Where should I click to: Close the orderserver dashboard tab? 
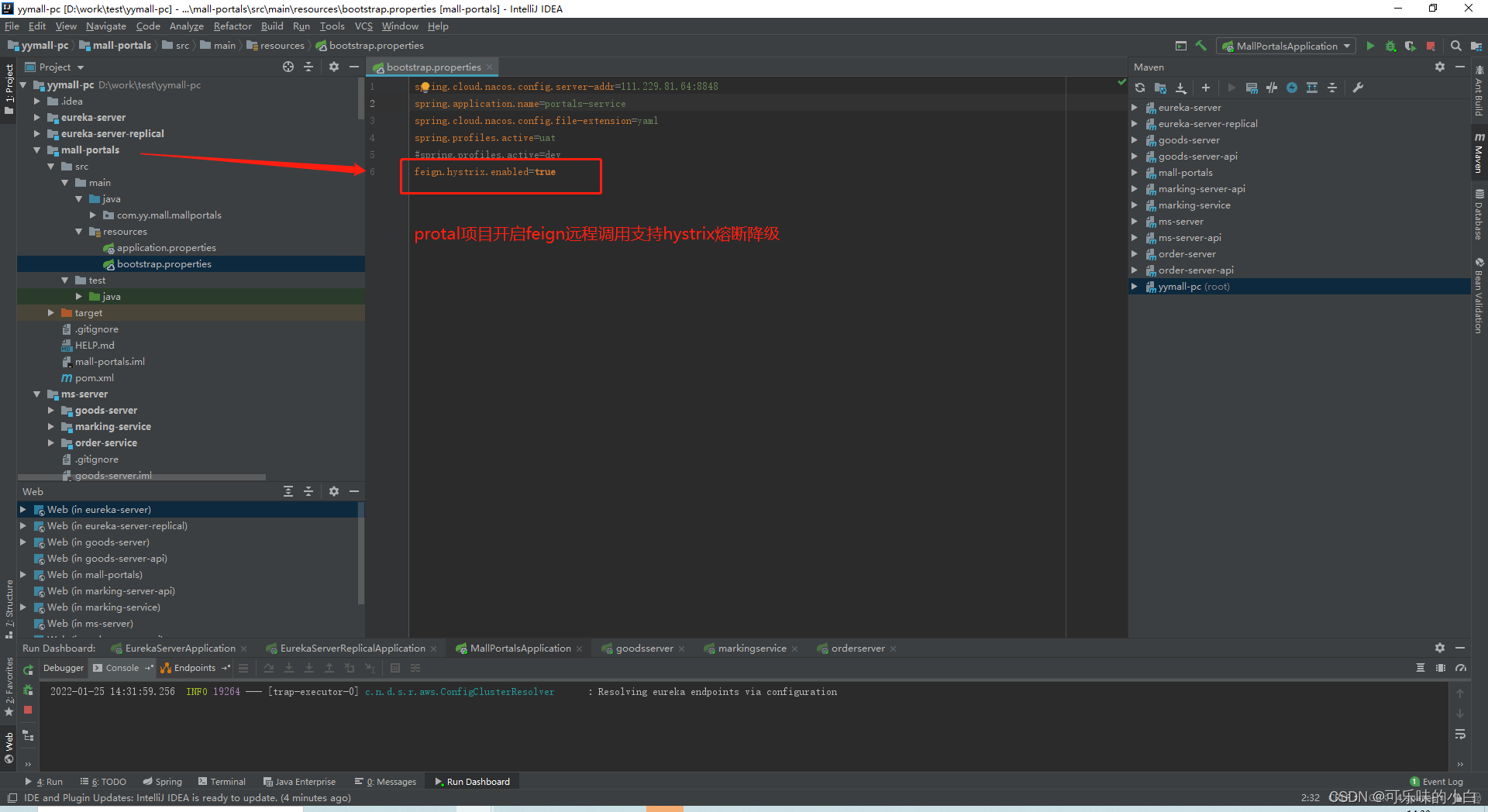pyautogui.click(x=893, y=649)
